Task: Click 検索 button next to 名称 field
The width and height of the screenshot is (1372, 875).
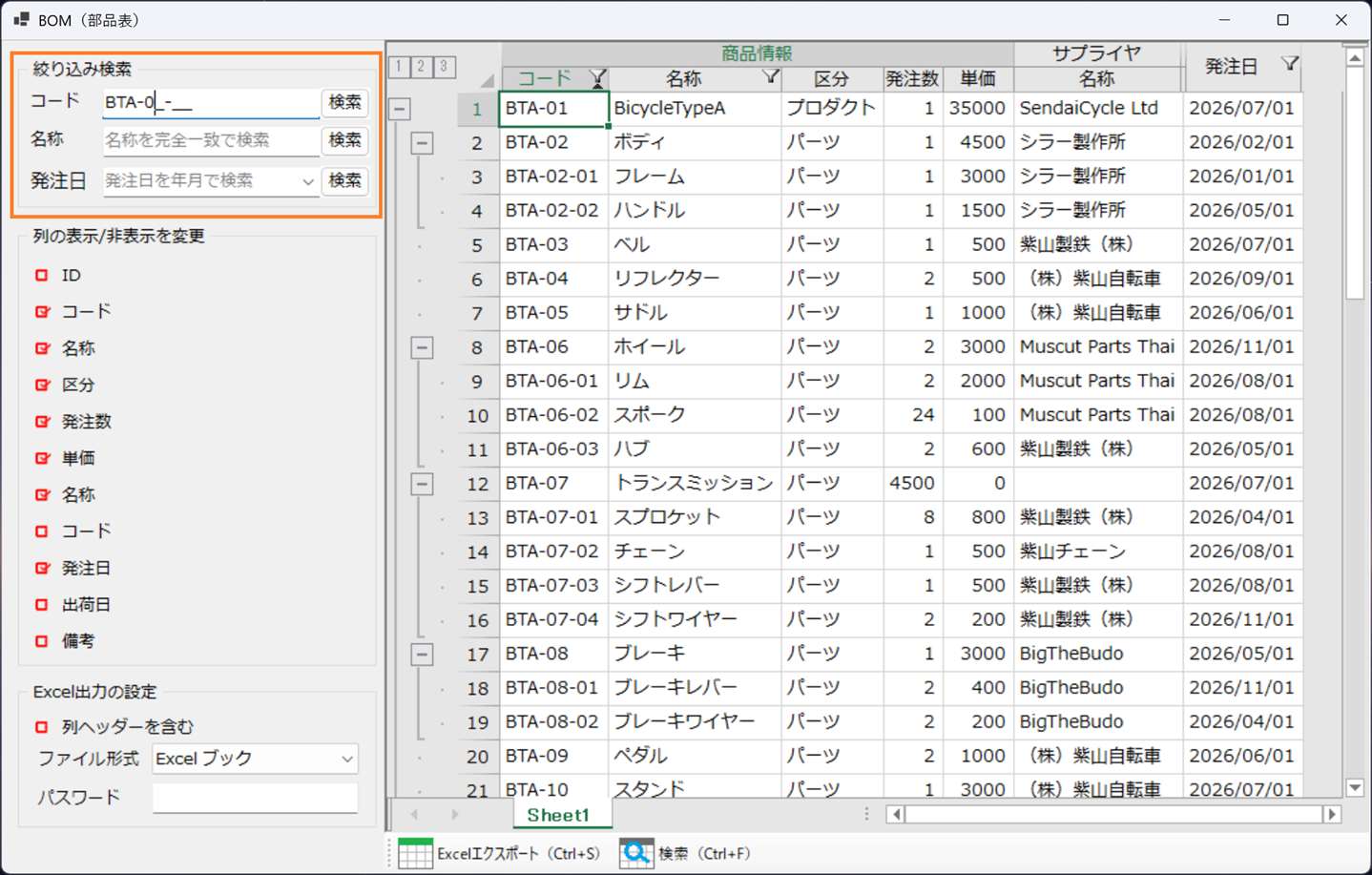Action: point(344,140)
